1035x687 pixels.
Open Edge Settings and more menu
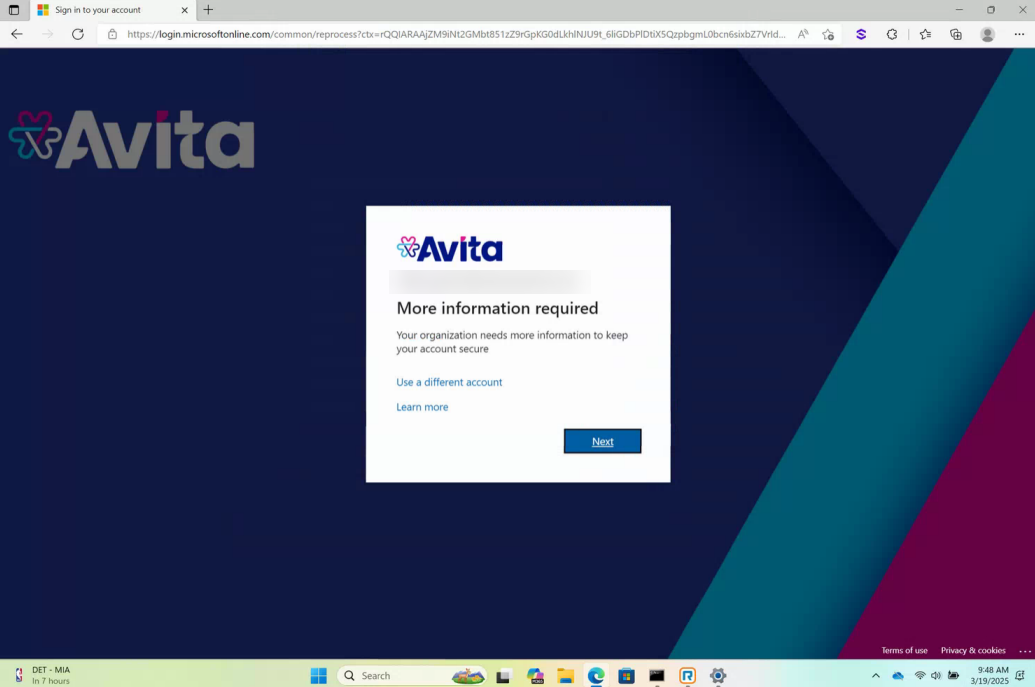click(x=1019, y=34)
